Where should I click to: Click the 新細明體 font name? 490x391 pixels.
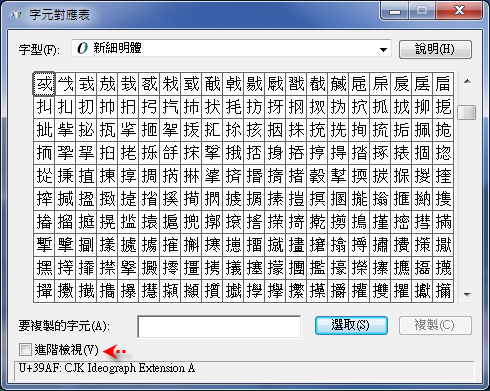(117, 48)
